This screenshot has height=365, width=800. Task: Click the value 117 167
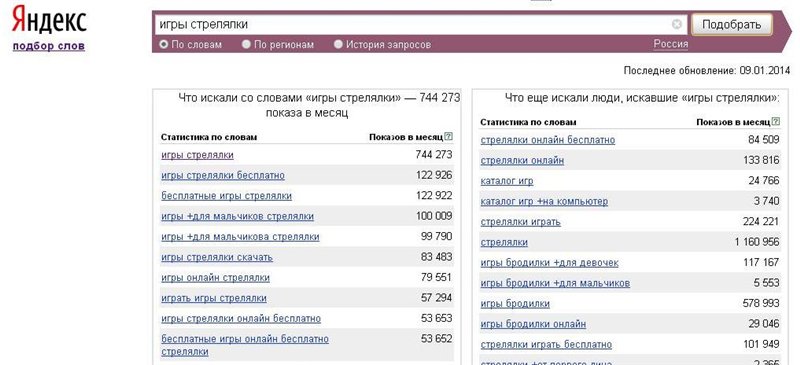click(761, 262)
